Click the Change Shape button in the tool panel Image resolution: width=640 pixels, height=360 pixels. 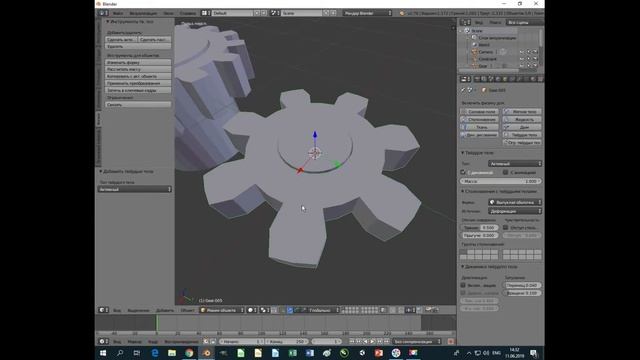[138, 62]
